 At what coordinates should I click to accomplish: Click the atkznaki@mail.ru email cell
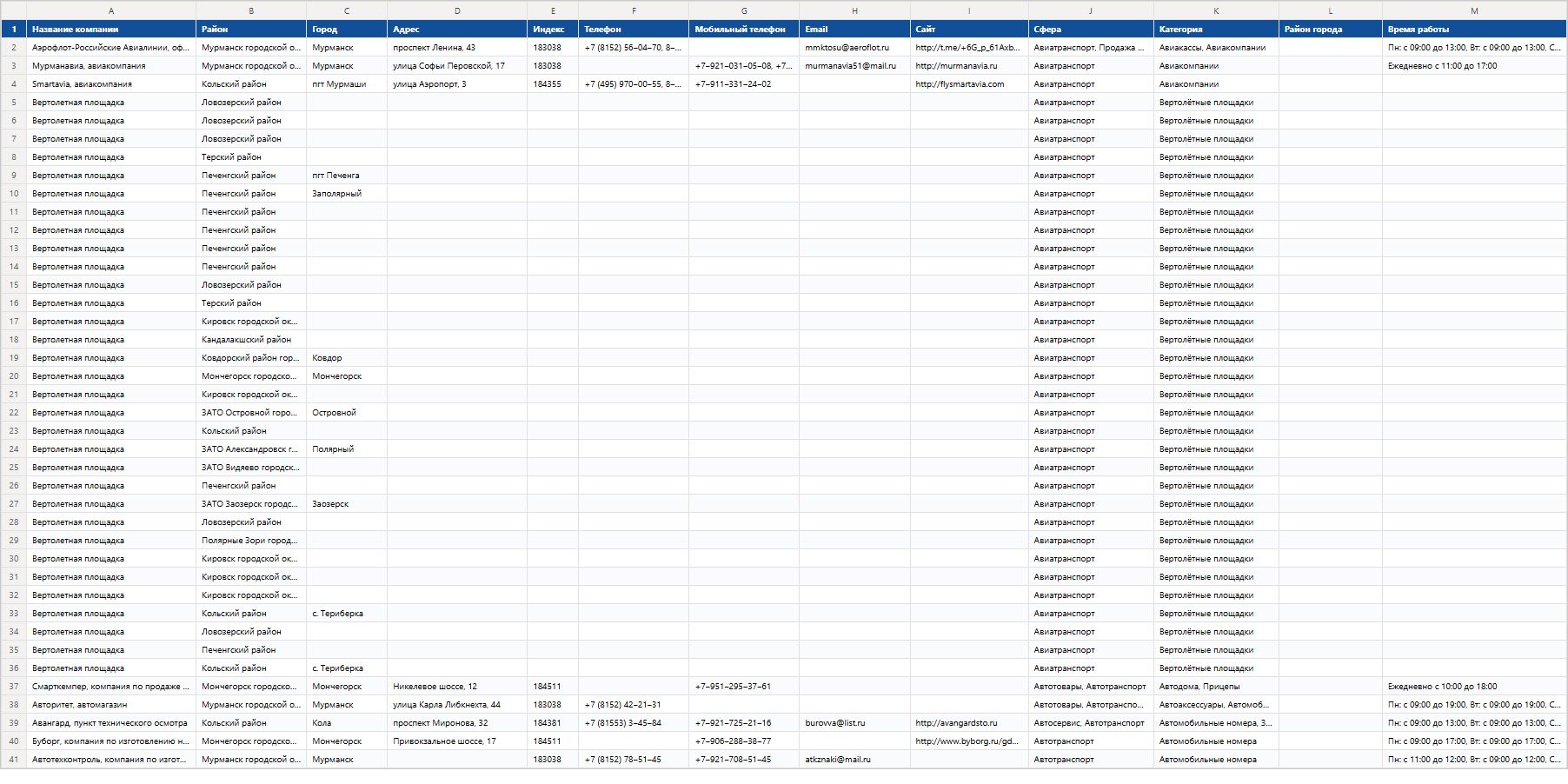854,760
